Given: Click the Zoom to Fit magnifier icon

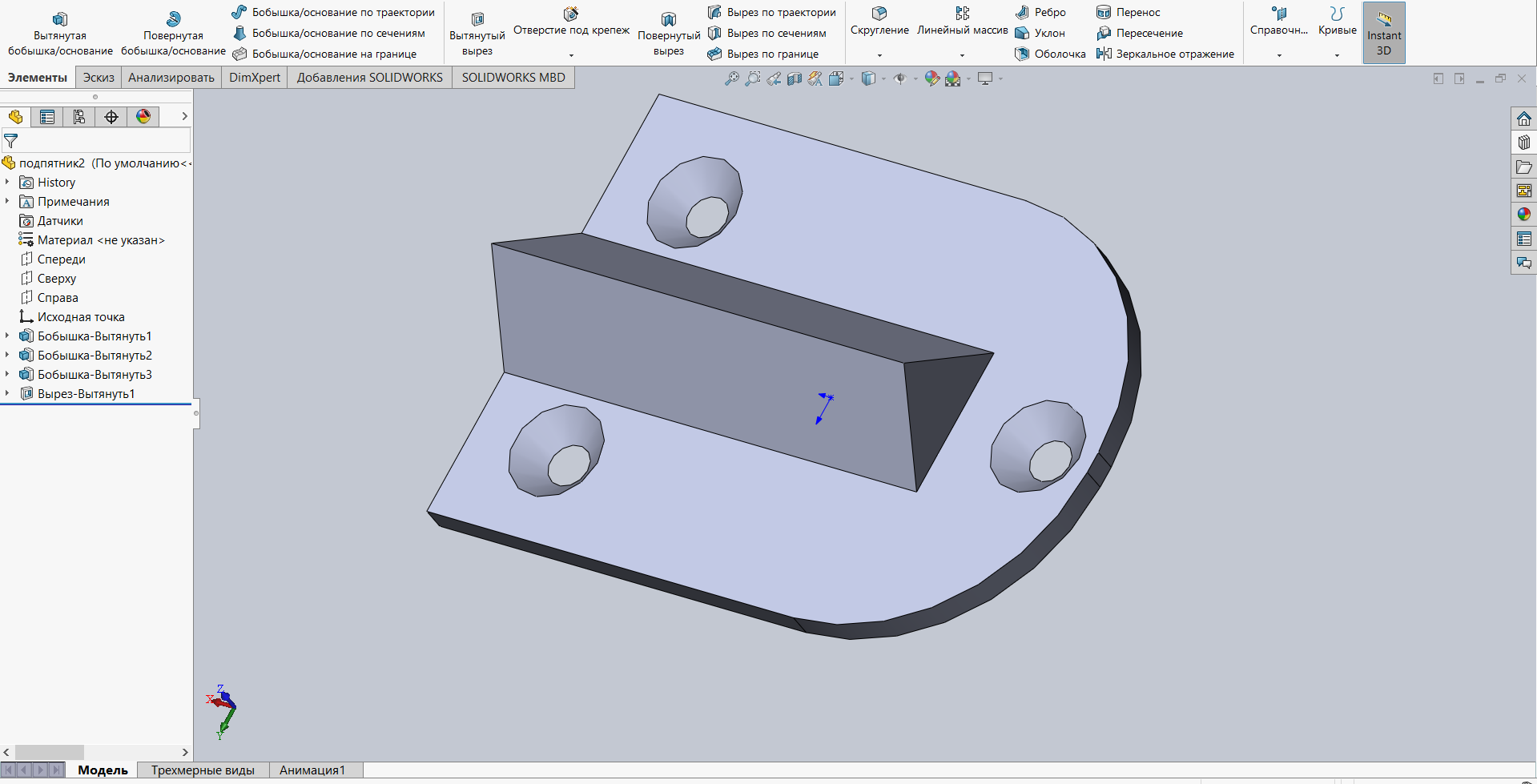Looking at the screenshot, I should tap(731, 78).
